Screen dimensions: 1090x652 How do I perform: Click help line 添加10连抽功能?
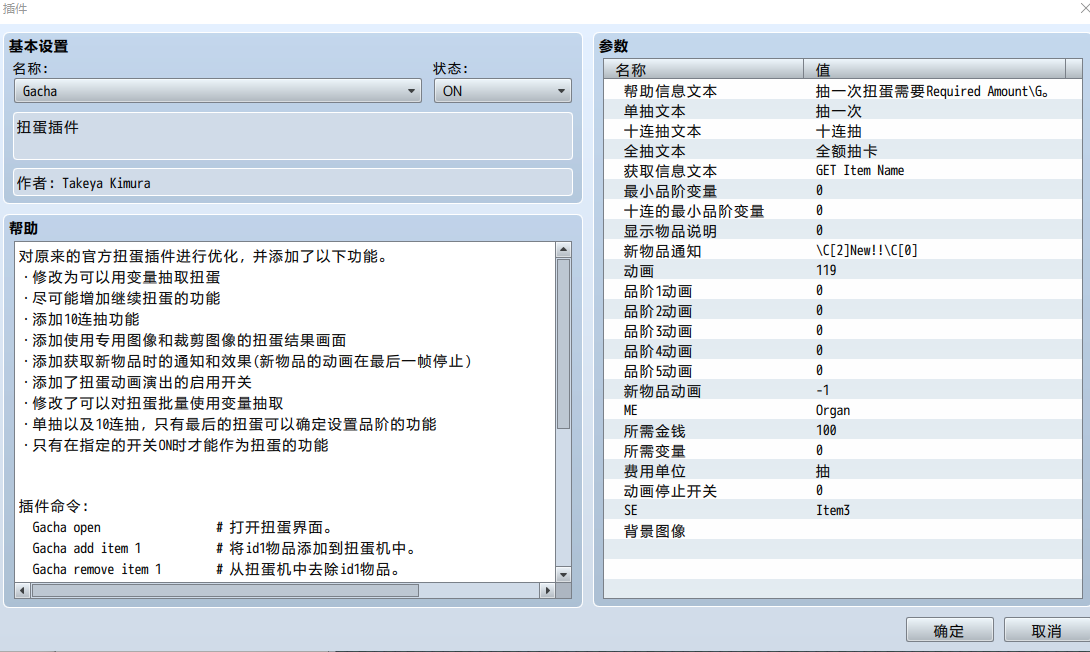pos(81,319)
